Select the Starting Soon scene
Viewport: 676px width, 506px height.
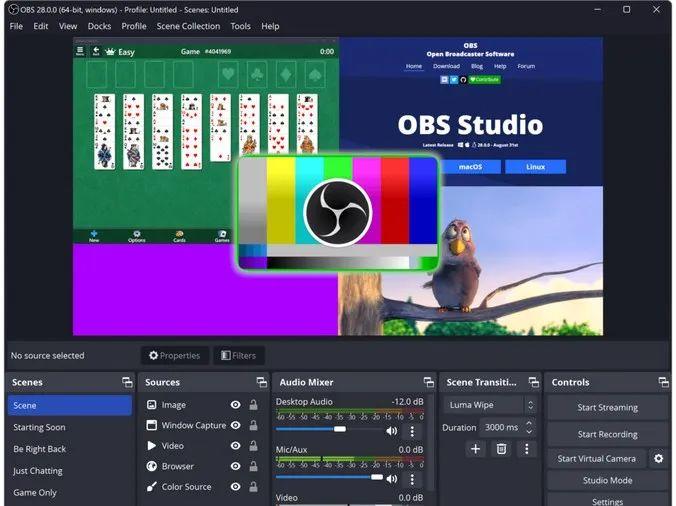pyautogui.click(x=70, y=427)
